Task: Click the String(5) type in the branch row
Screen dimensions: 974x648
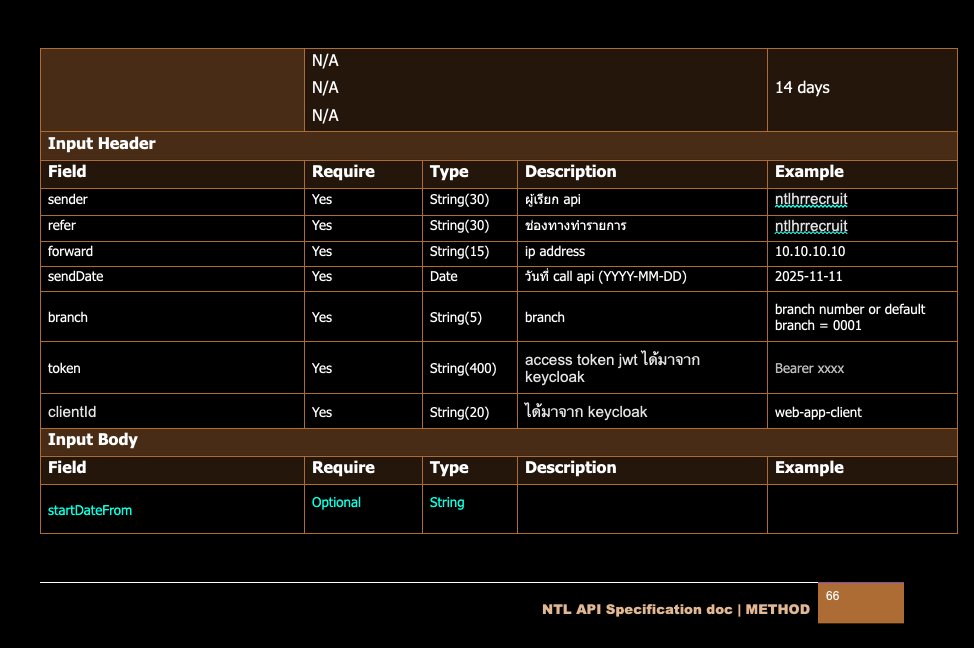Action: click(x=455, y=318)
